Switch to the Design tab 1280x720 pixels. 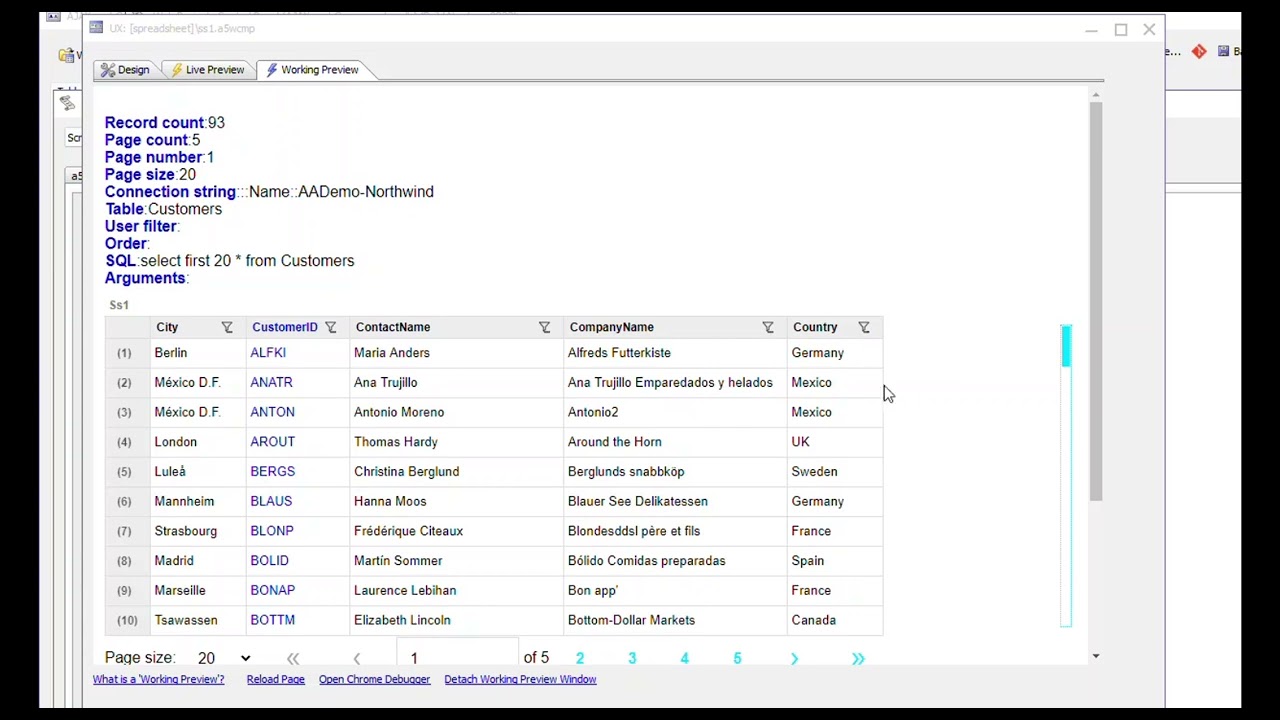[x=124, y=70]
